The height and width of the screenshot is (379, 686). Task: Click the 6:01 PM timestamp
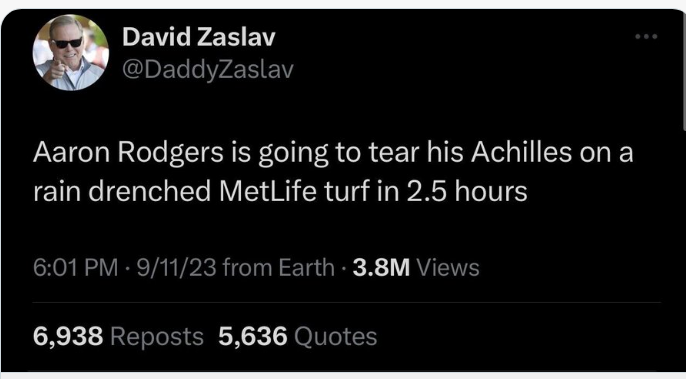click(75, 267)
